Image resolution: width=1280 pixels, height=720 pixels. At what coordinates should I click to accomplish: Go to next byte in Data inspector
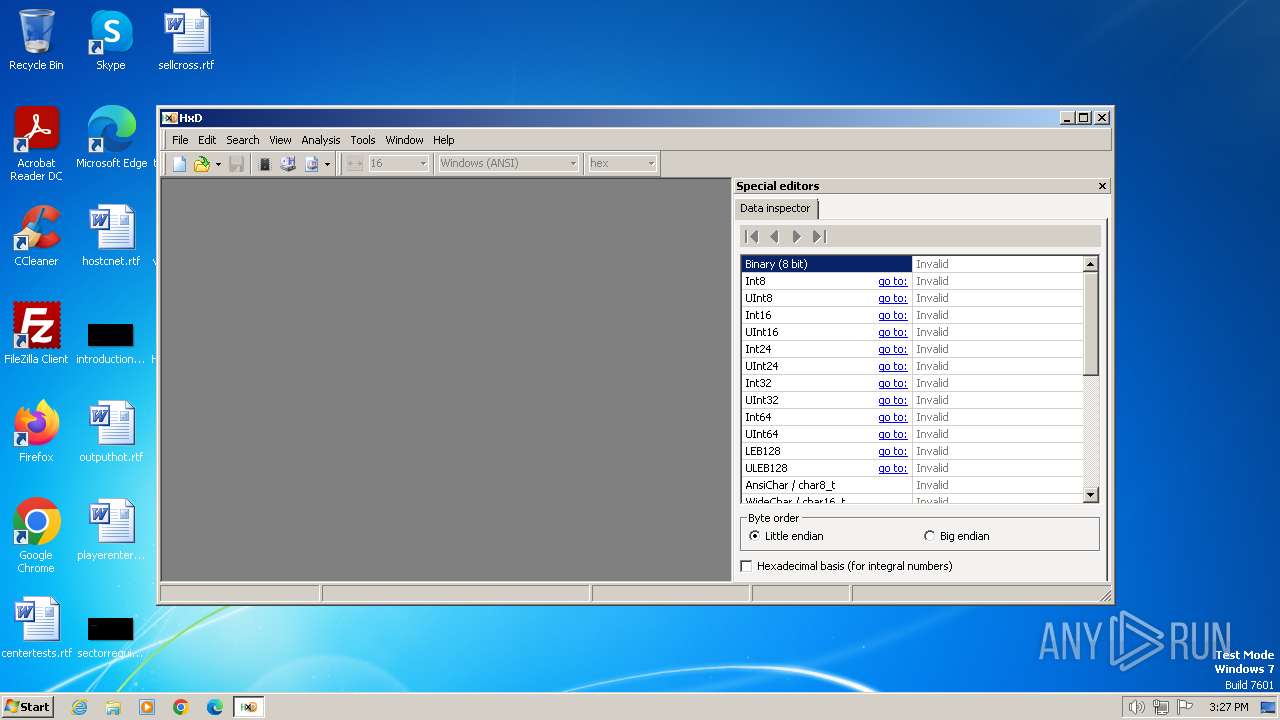point(796,236)
